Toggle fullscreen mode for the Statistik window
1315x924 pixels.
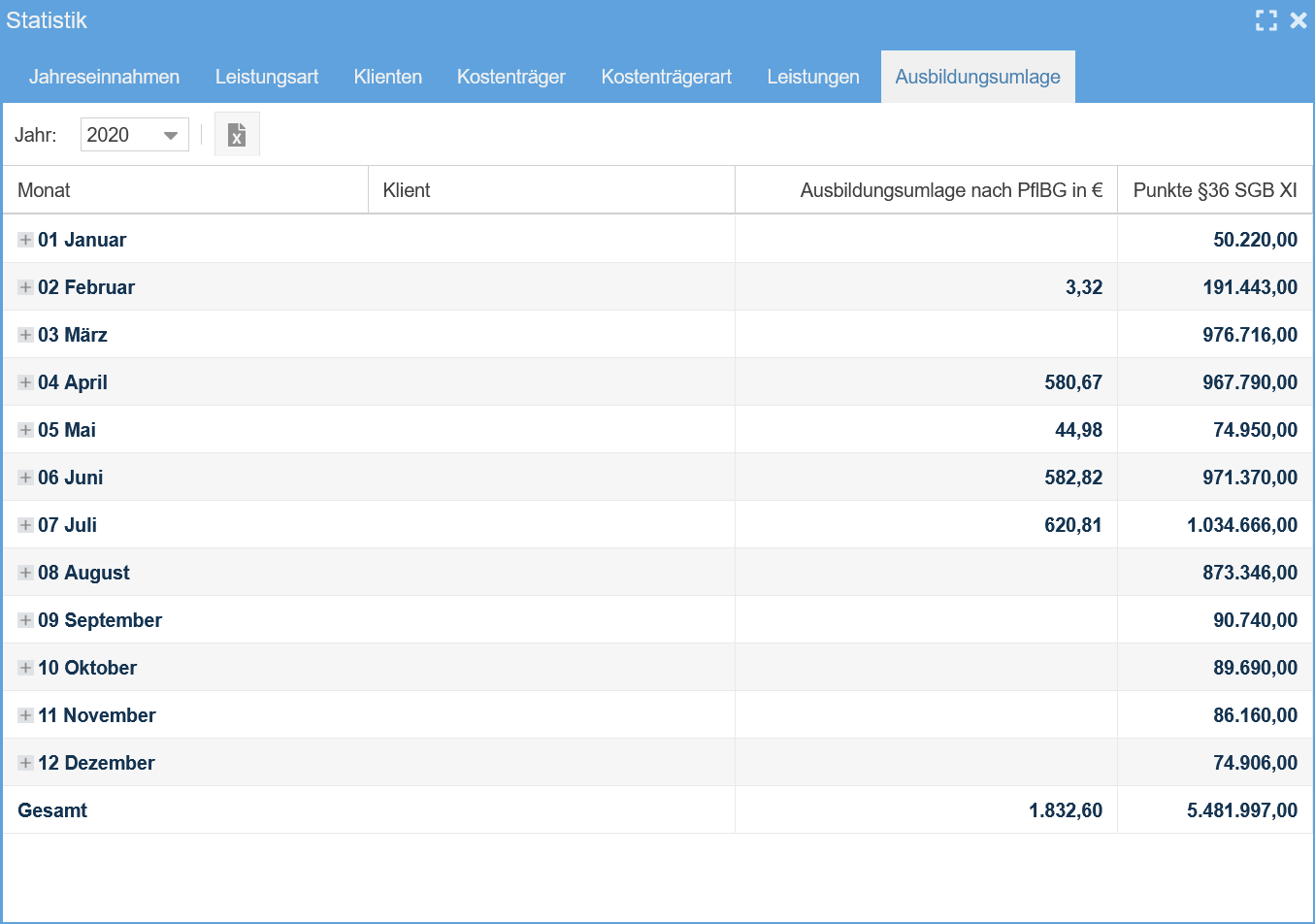(x=1266, y=19)
